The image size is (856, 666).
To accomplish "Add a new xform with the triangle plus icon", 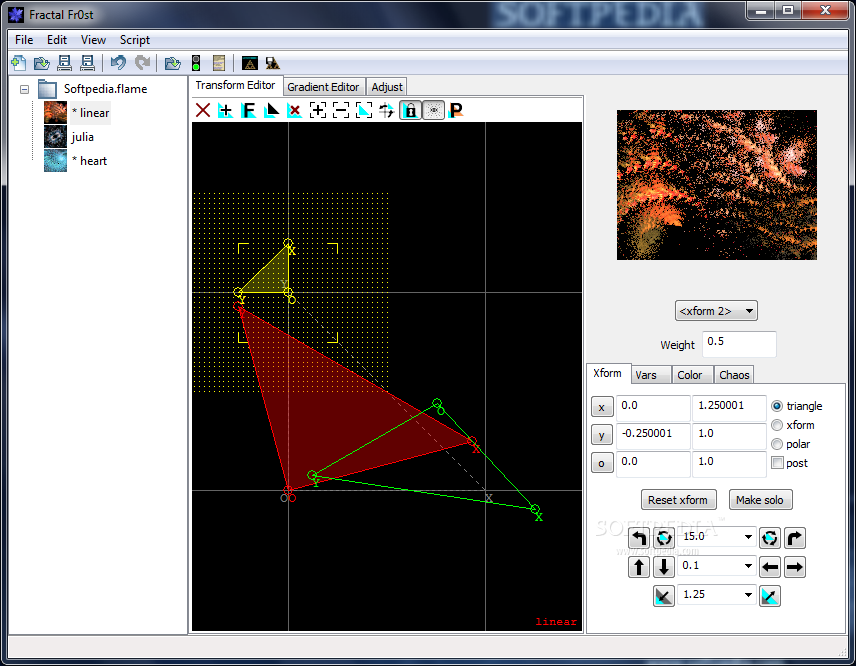I will 225,110.
